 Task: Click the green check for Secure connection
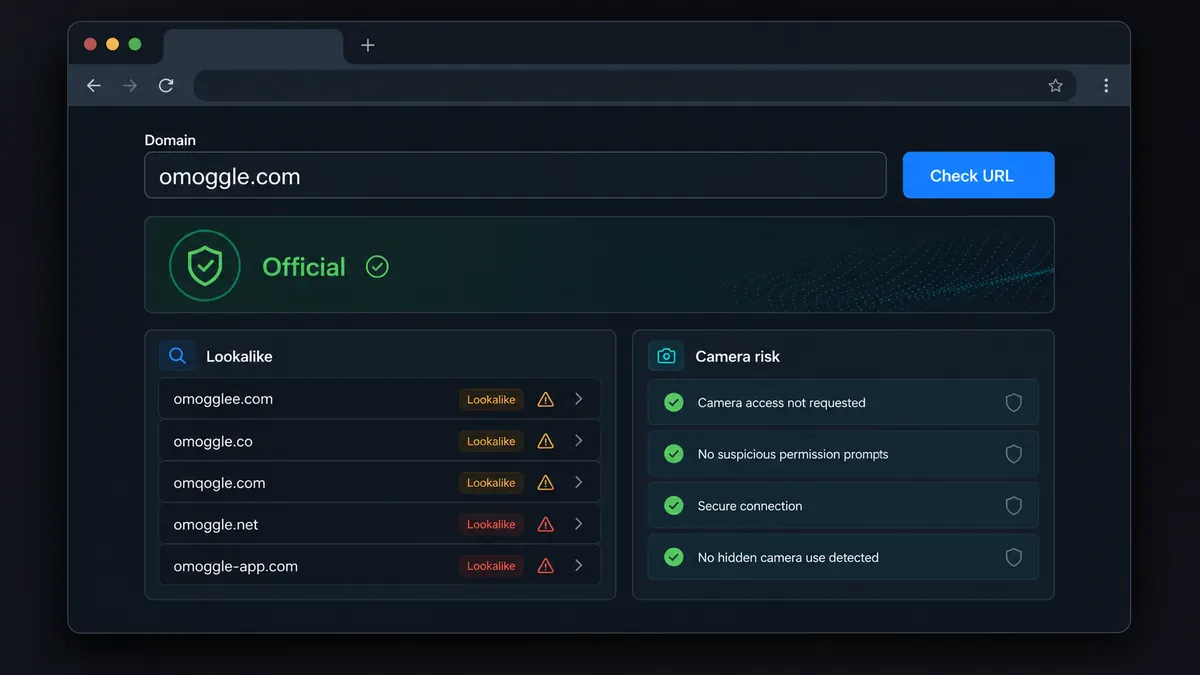(x=674, y=505)
